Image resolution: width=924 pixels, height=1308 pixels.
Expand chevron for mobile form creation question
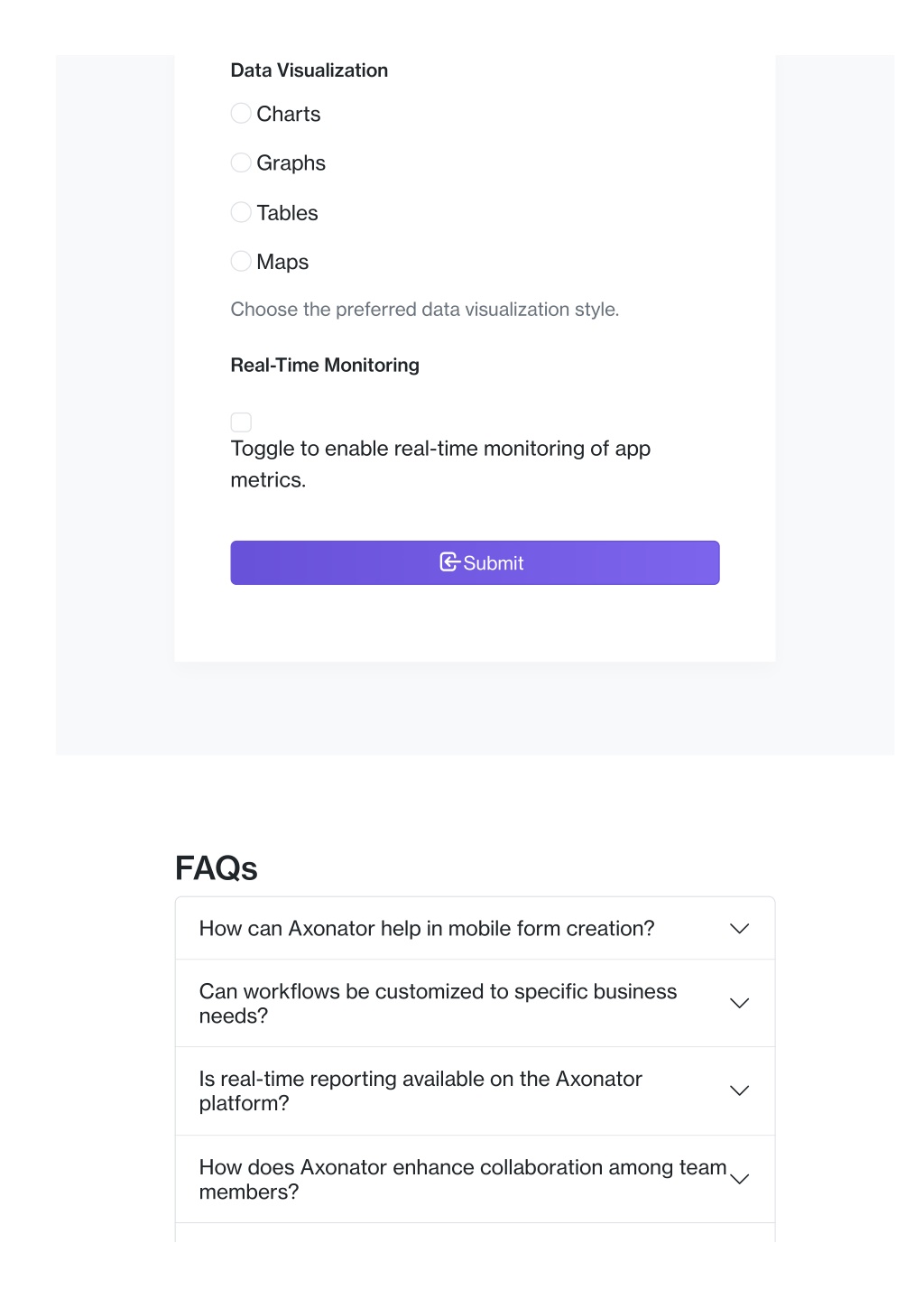pos(740,929)
